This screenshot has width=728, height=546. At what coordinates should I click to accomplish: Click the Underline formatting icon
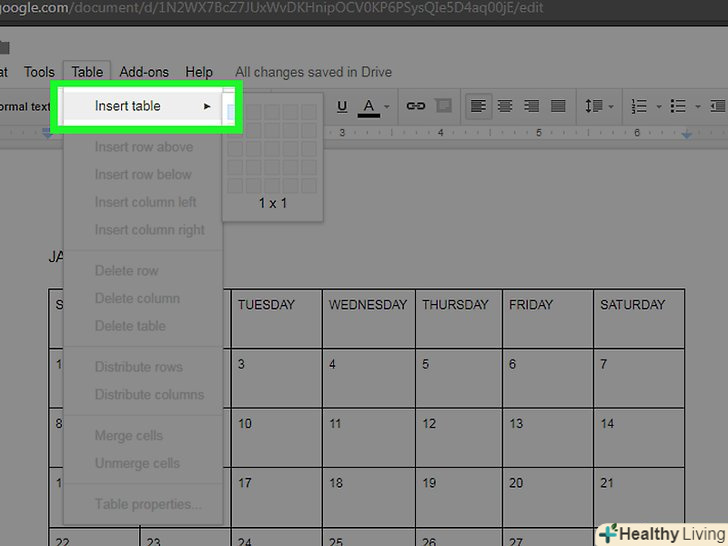pyautogui.click(x=342, y=106)
